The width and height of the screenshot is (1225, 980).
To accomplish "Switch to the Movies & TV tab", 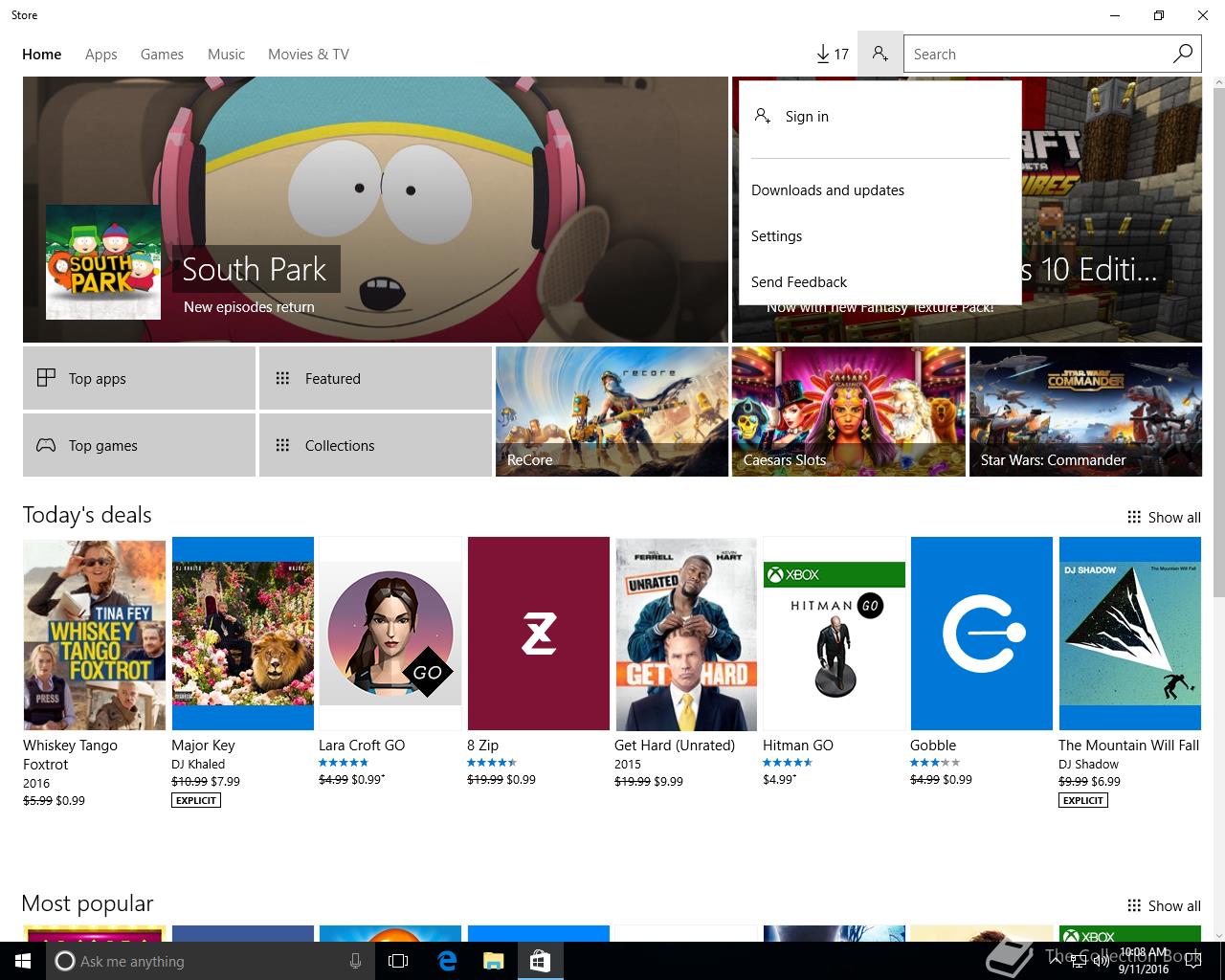I will [308, 55].
